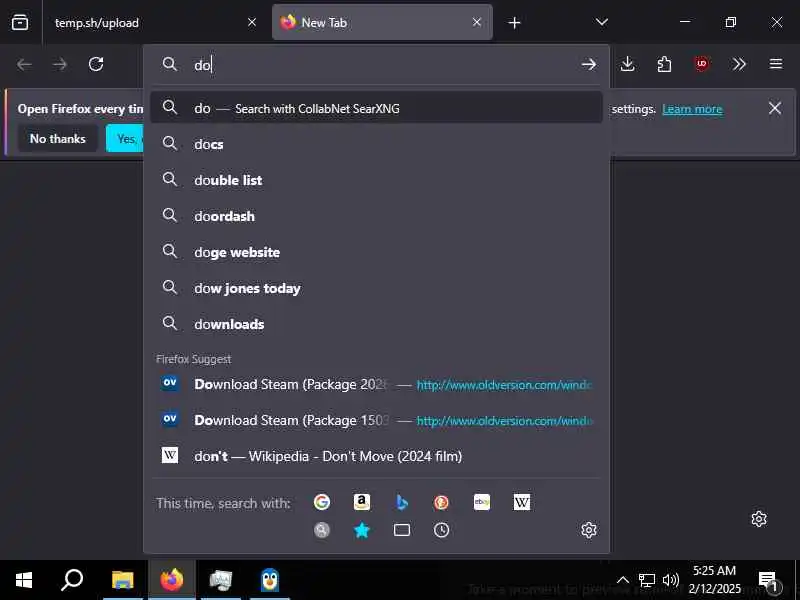Open Windows taskbar search
Viewport: 800px width, 600px height.
tap(72, 580)
